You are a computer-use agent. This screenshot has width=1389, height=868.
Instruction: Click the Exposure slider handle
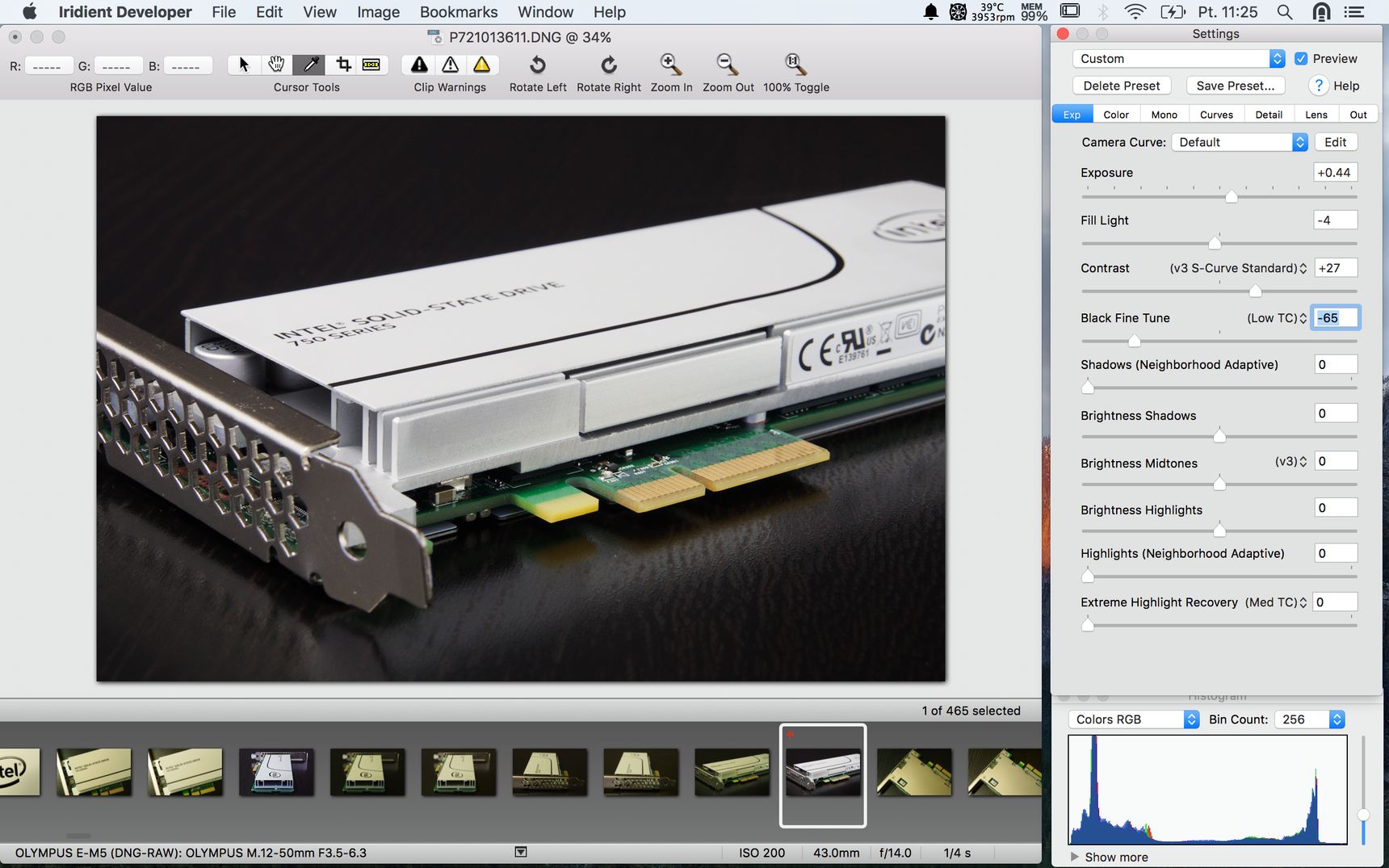coord(1232,196)
